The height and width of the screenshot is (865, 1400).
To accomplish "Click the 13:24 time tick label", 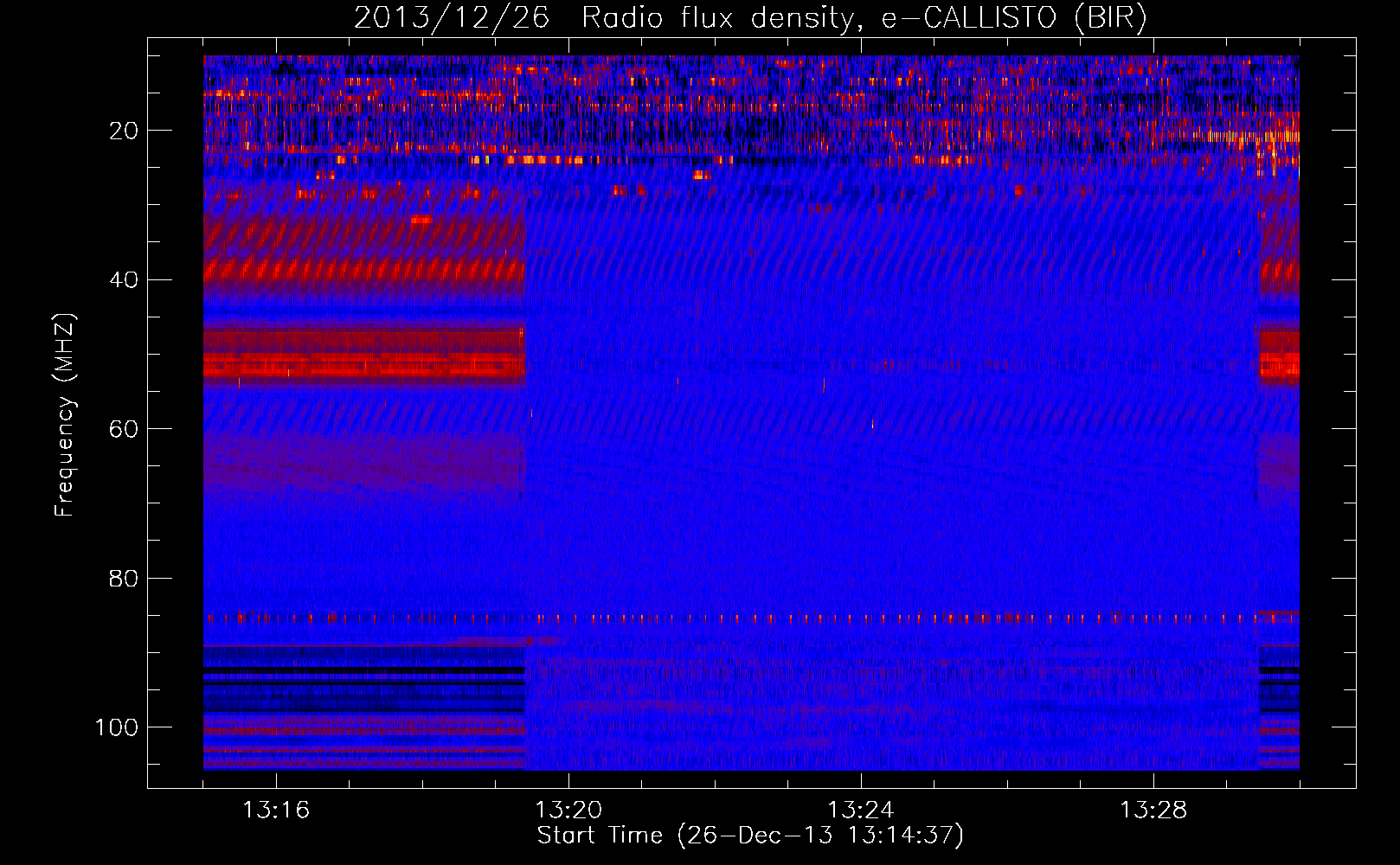I will [861, 811].
